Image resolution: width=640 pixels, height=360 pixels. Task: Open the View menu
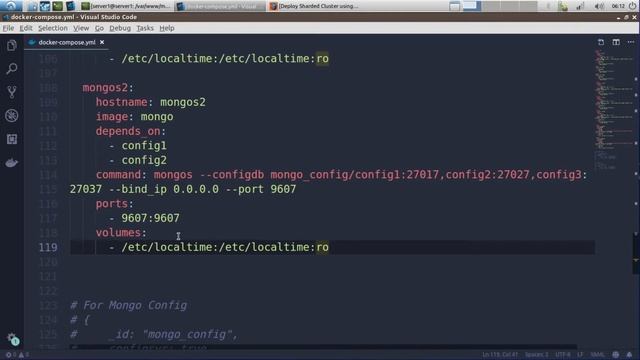pos(81,28)
